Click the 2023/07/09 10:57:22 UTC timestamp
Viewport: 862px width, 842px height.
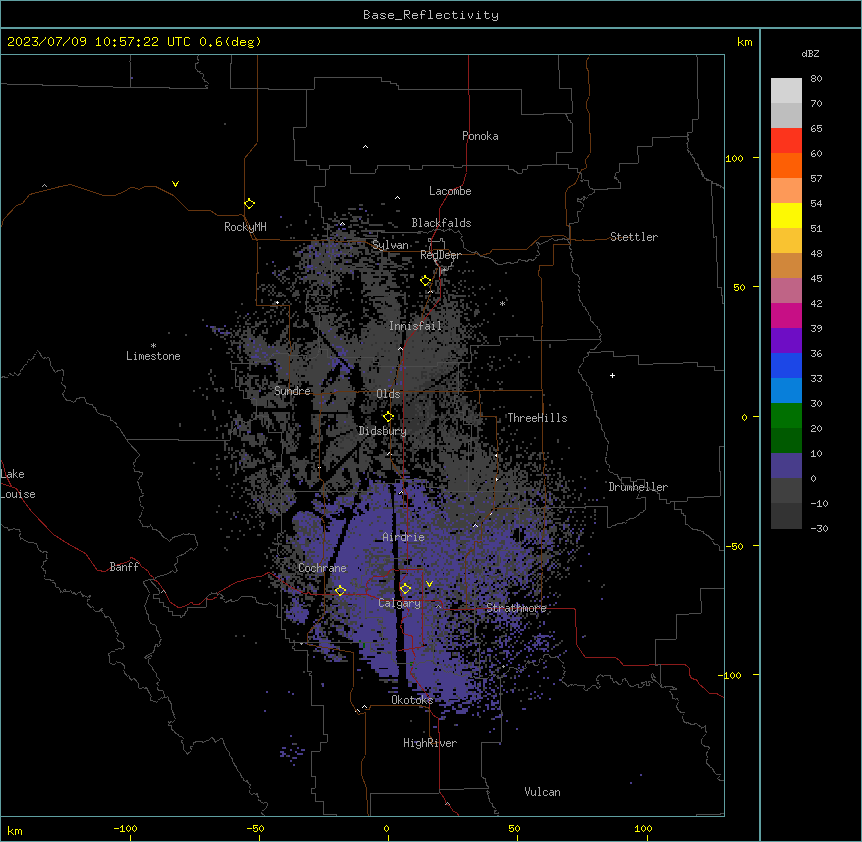coord(98,42)
